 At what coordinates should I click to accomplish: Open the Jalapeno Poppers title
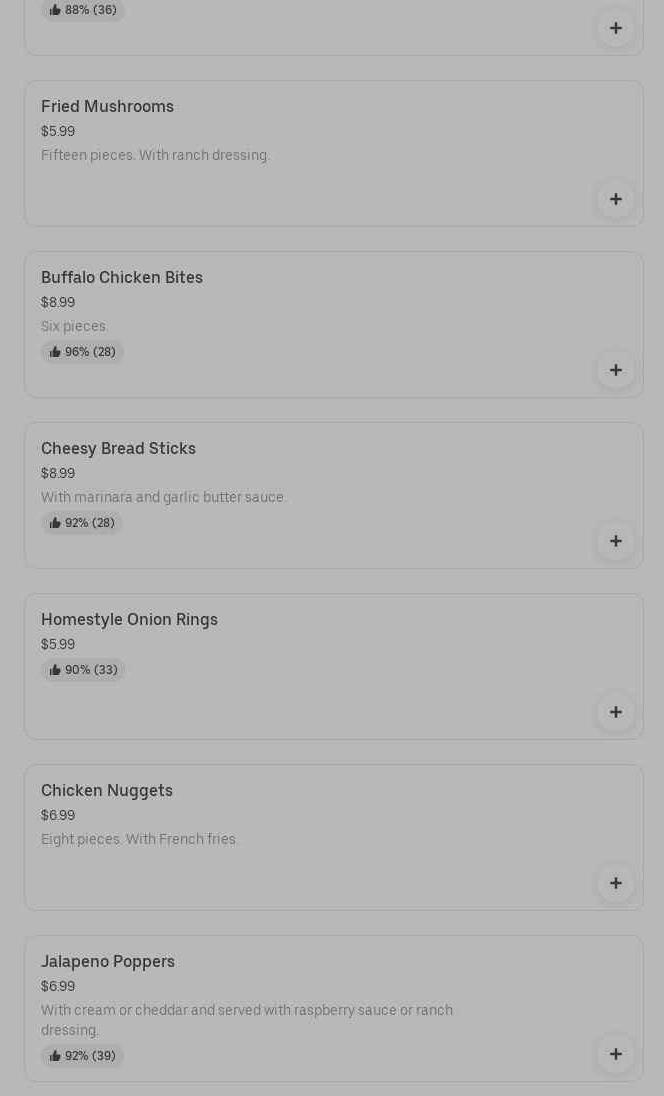pos(108,961)
